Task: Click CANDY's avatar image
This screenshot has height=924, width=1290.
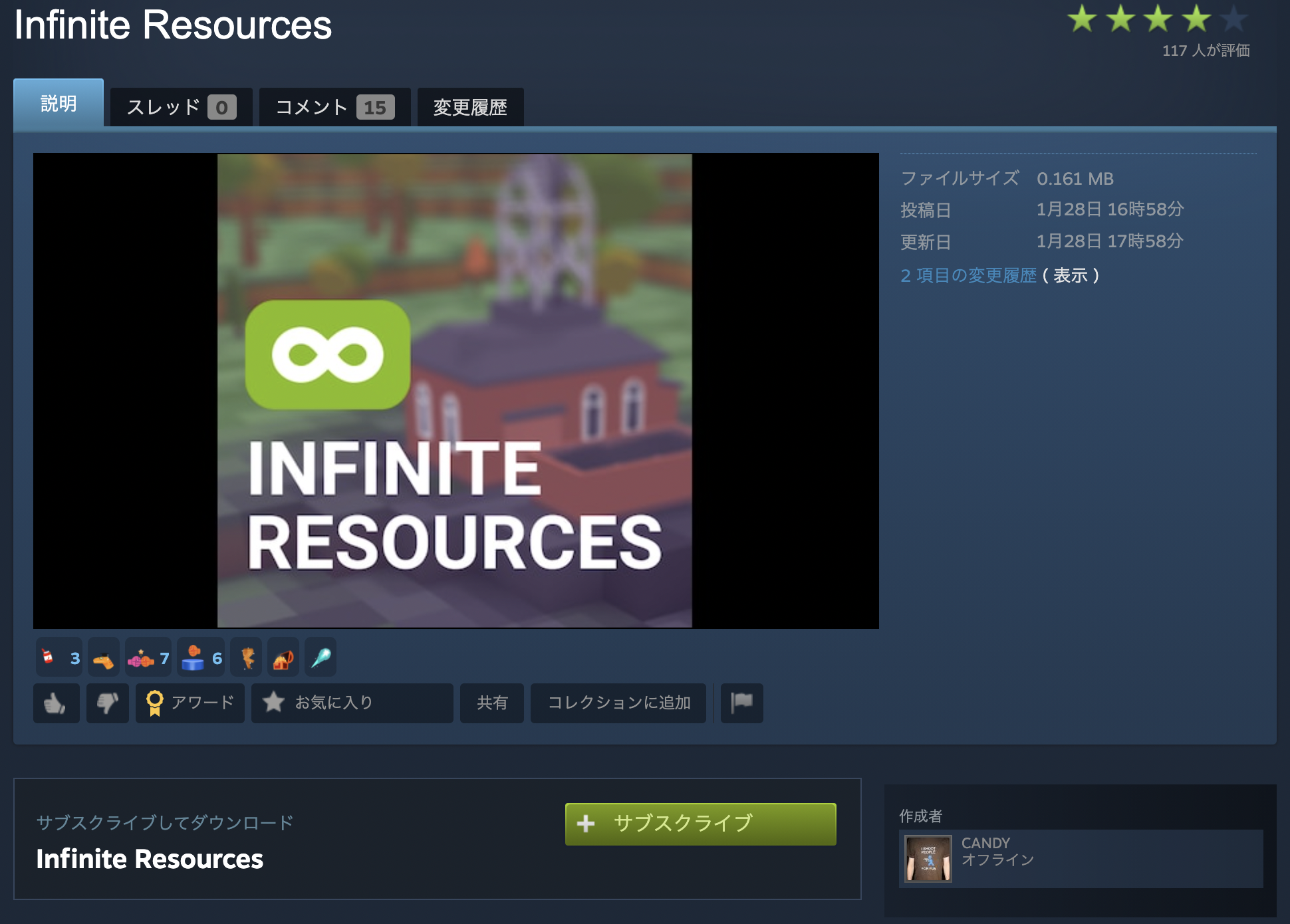Action: coord(928,859)
